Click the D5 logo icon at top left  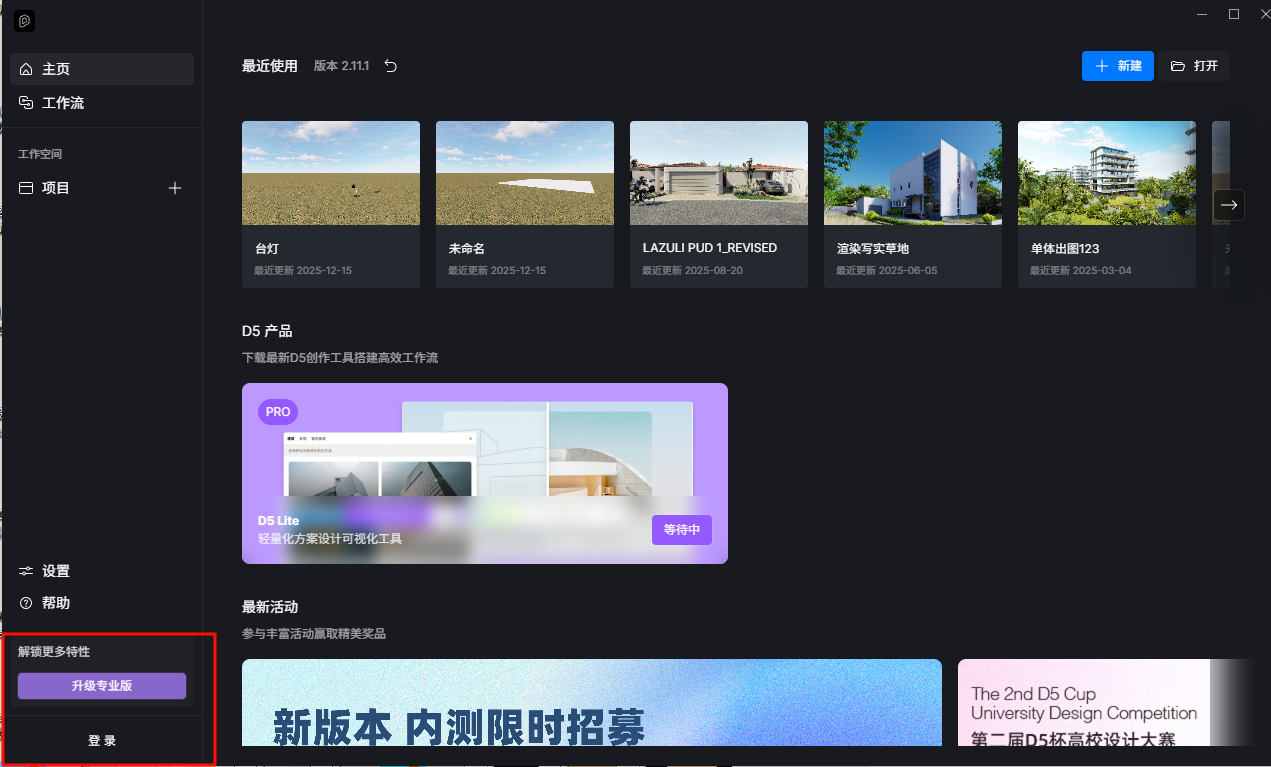coord(25,20)
